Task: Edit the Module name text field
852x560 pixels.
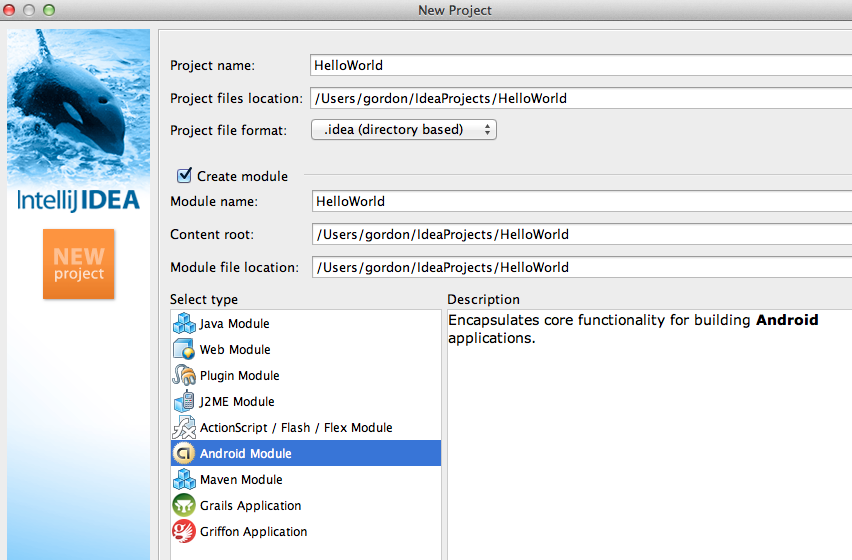Action: (x=580, y=201)
